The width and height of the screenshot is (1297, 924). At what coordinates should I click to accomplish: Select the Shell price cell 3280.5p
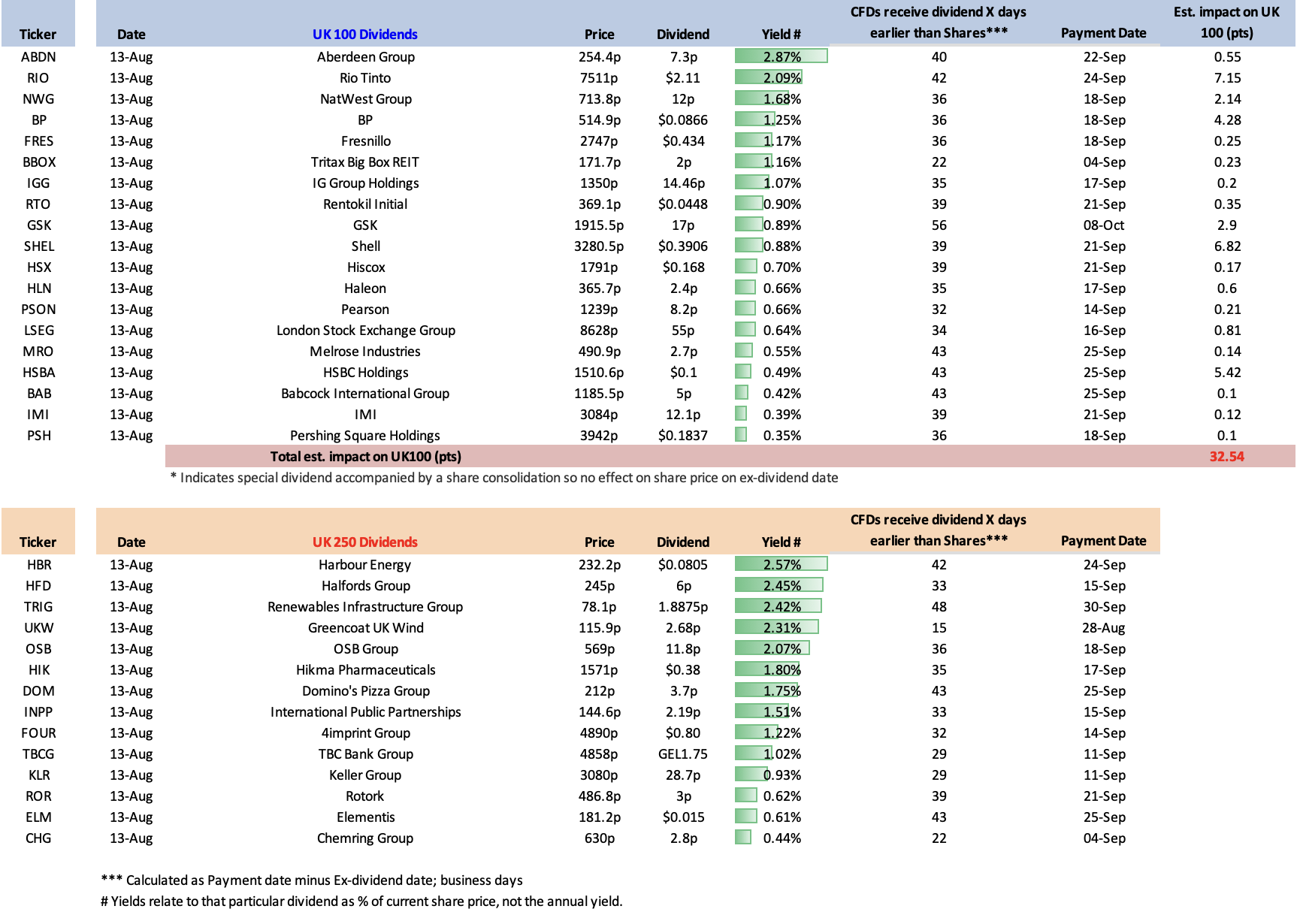(x=599, y=246)
